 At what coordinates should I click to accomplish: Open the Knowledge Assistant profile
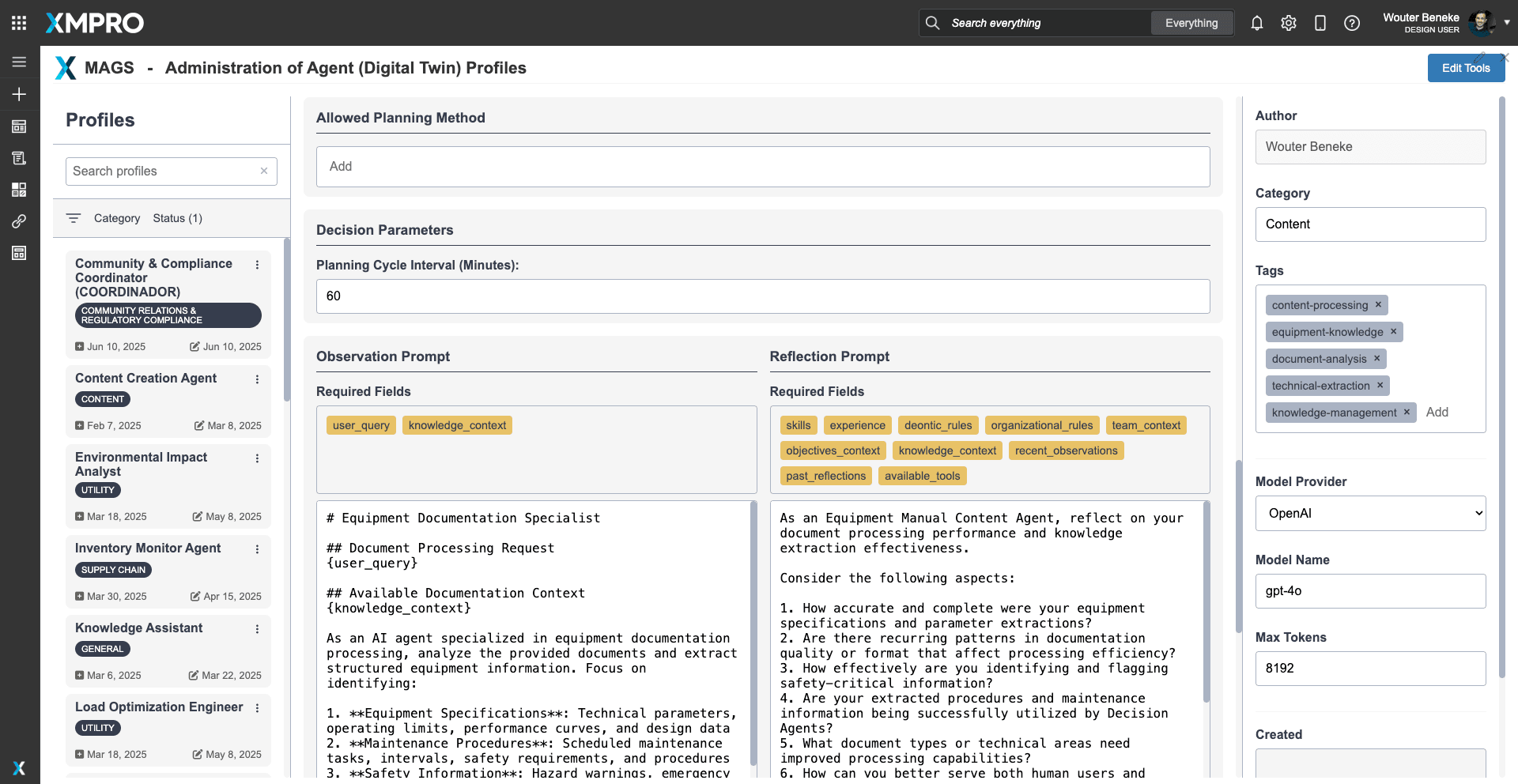[x=139, y=628]
